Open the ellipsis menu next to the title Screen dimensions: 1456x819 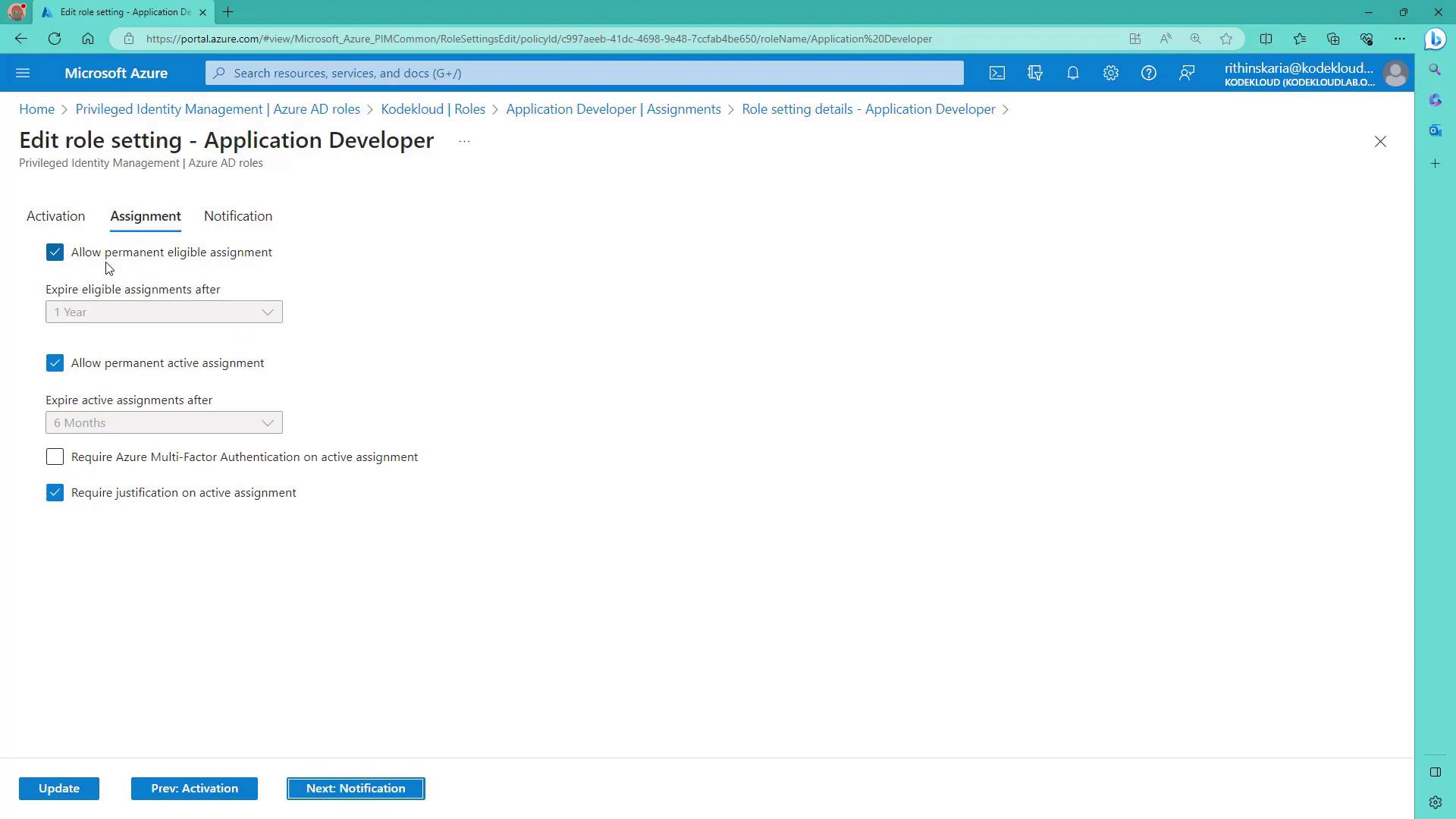click(464, 141)
